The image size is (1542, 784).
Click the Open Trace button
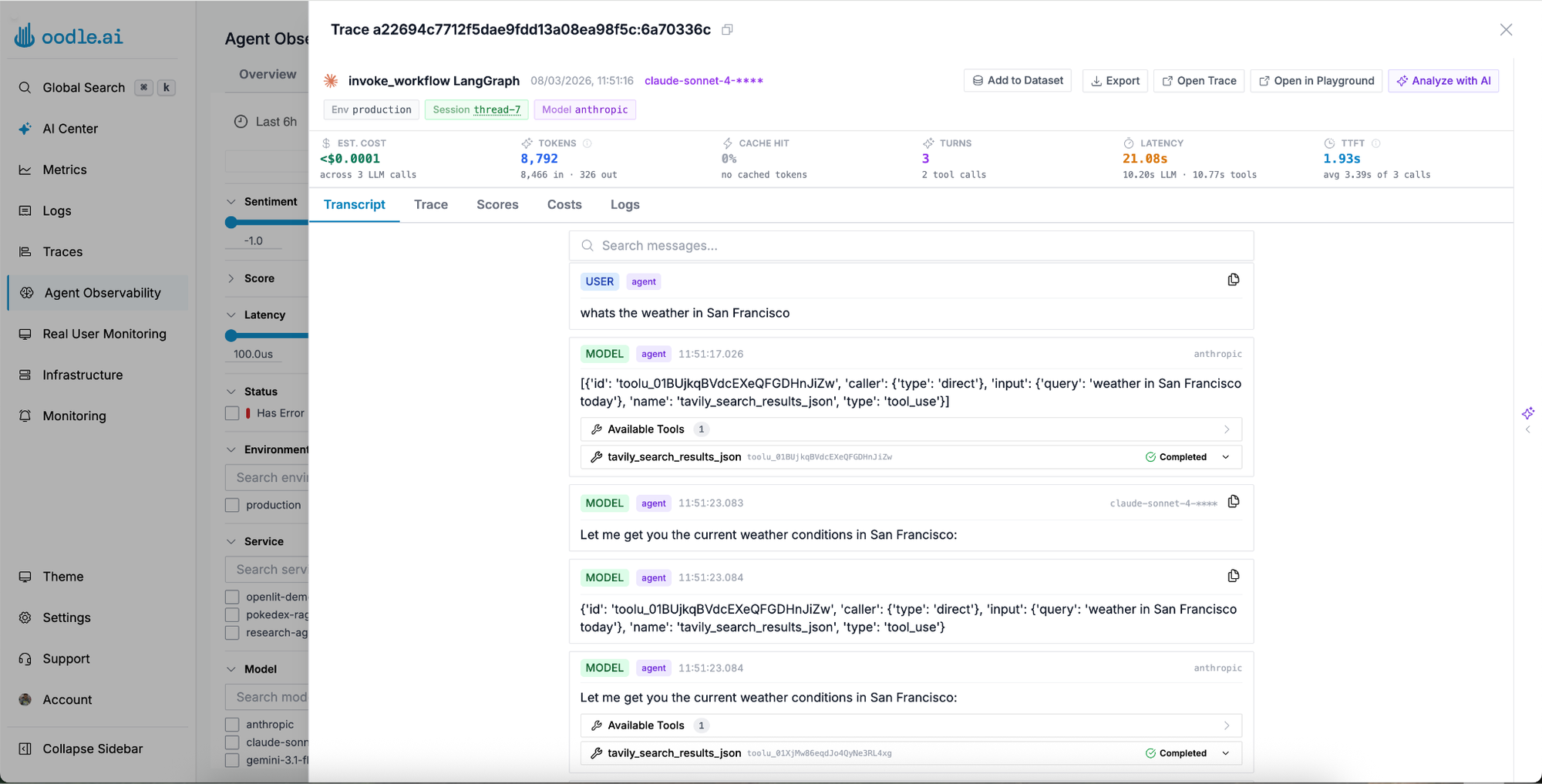click(x=1199, y=80)
